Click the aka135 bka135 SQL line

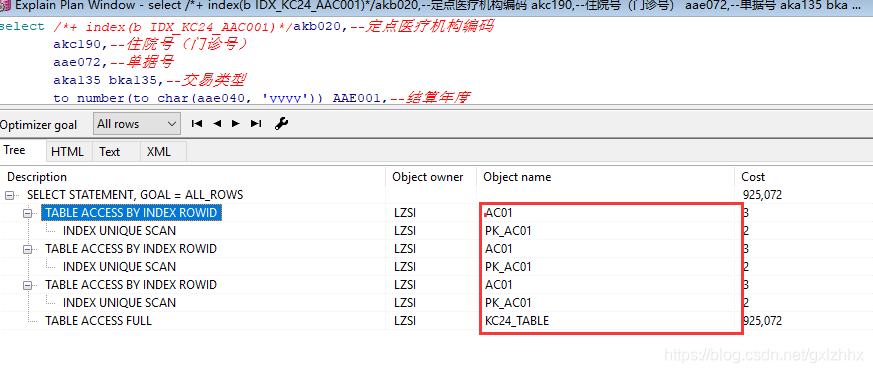[x=149, y=80]
